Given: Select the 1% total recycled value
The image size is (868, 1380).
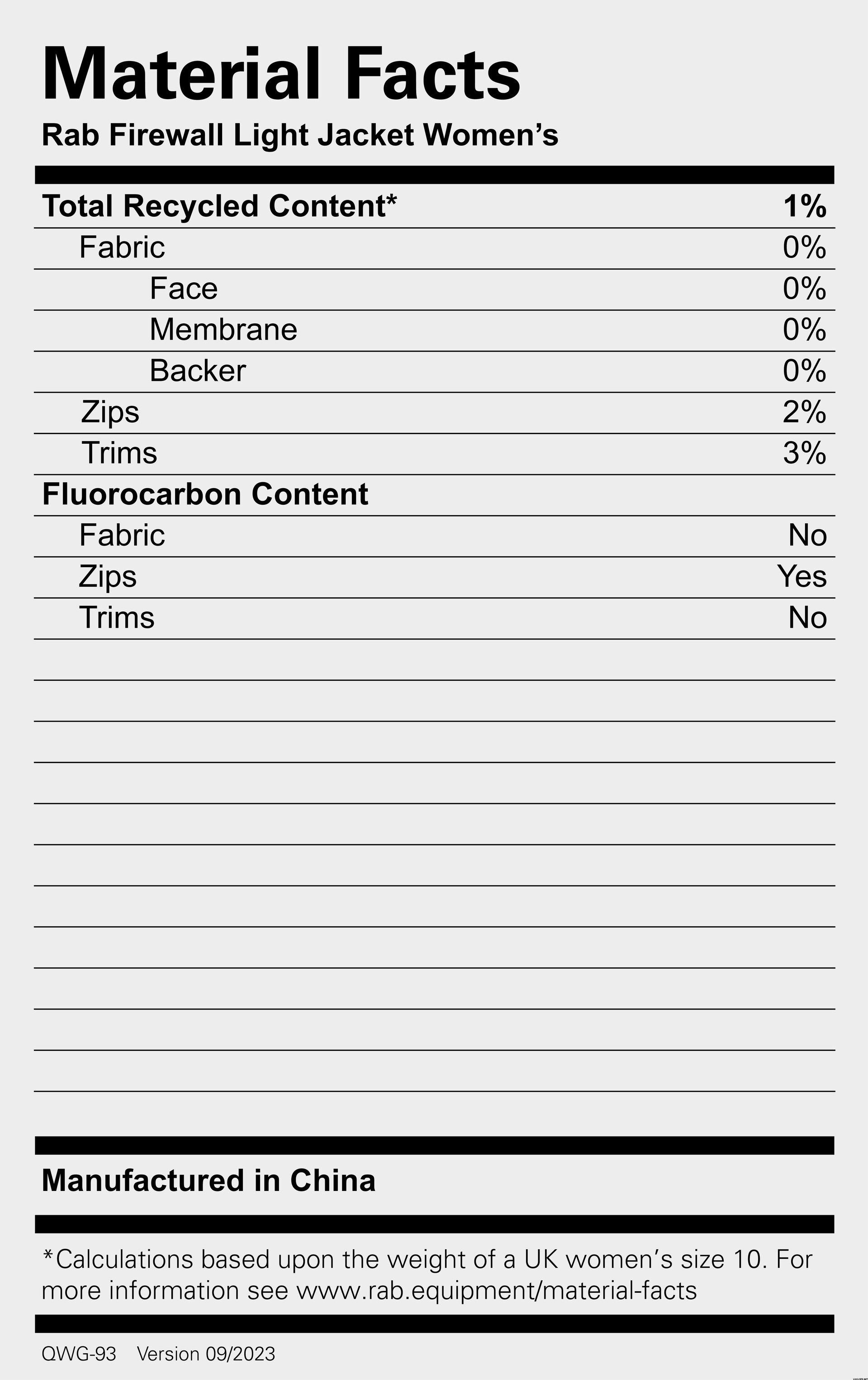Looking at the screenshot, I should point(805,206).
